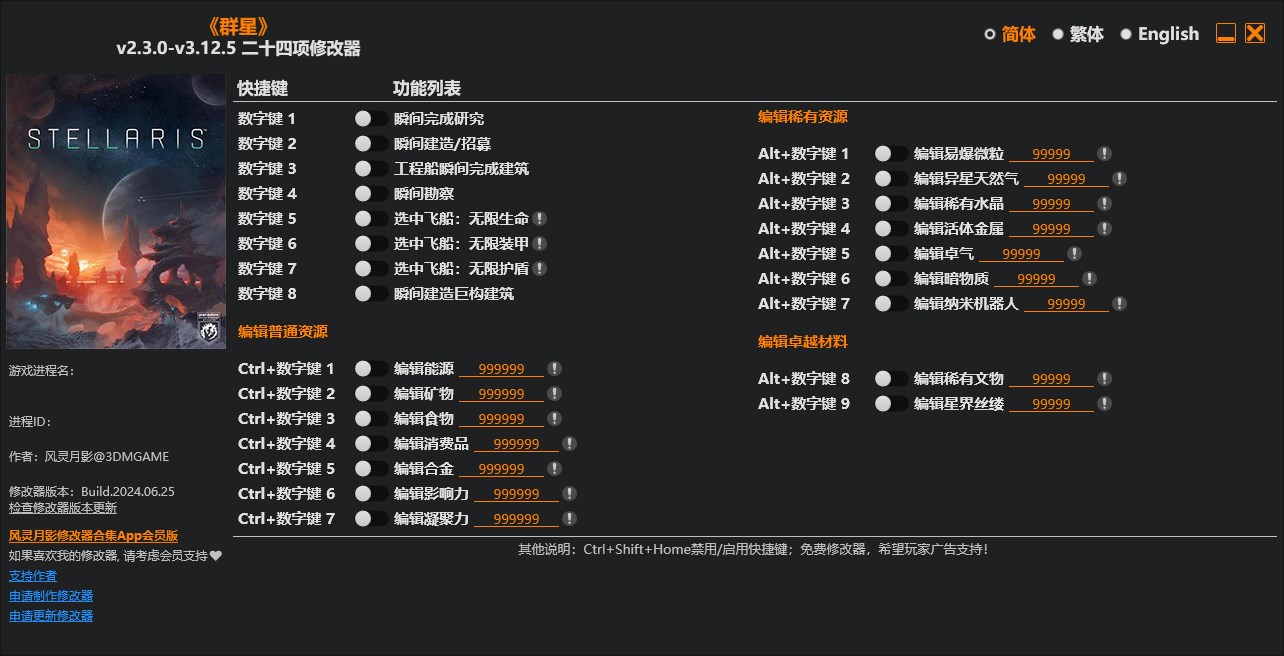The width and height of the screenshot is (1284, 656).
Task: Click info icon next to 编辑星界丝缕
Action: click(x=1104, y=403)
